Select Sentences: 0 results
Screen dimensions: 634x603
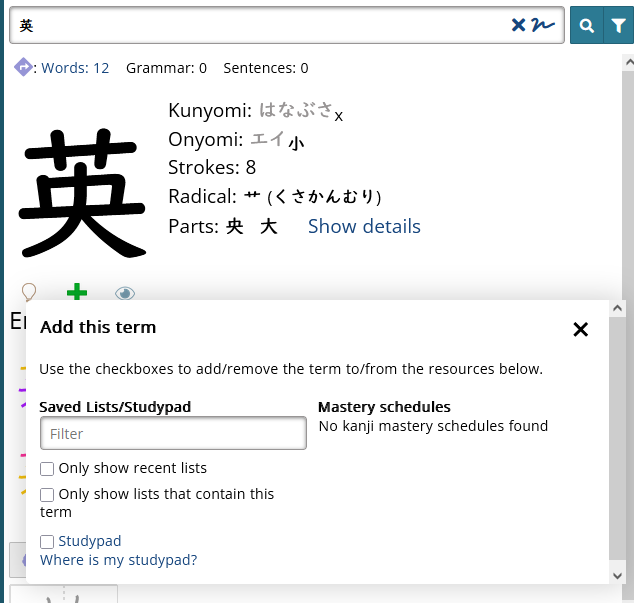[x=266, y=68]
